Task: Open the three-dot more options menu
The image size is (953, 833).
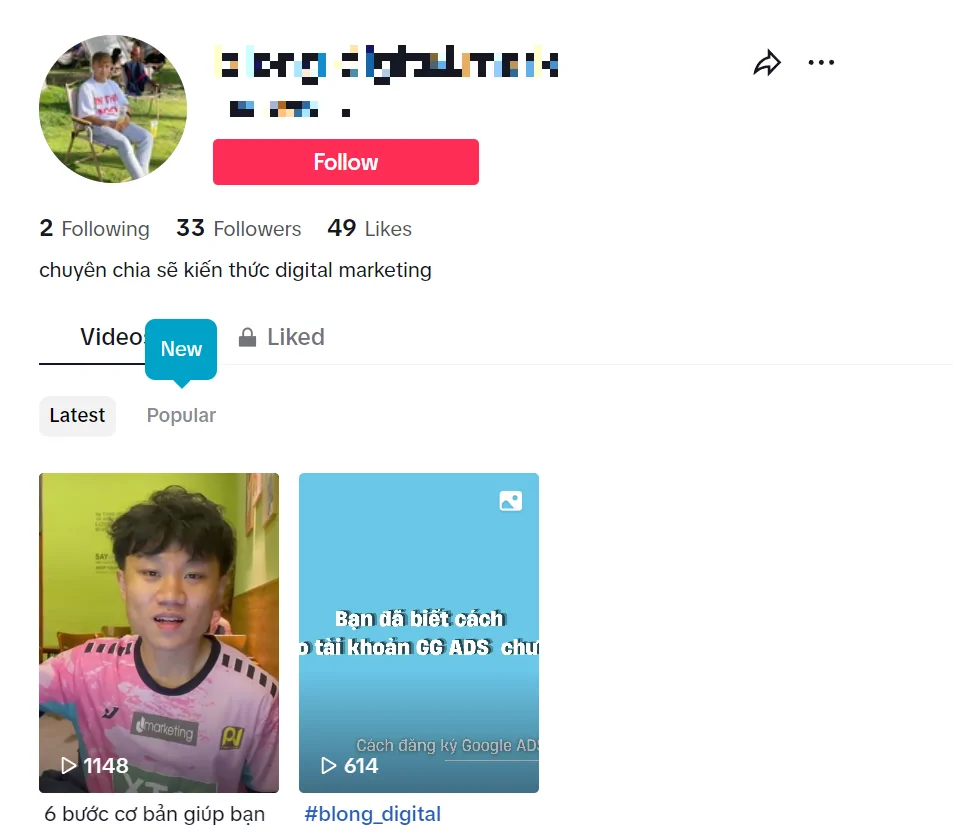Action: coord(821,63)
